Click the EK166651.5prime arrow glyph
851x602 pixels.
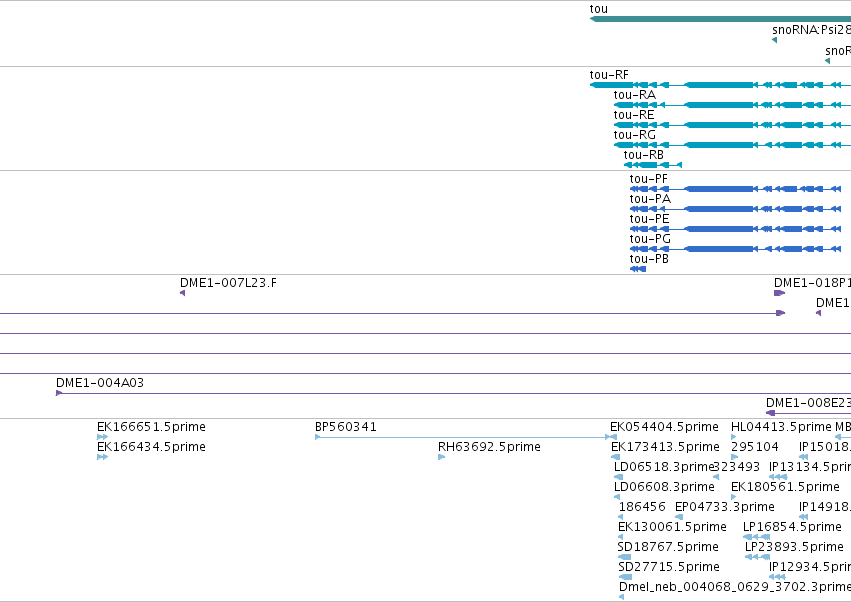click(103, 437)
